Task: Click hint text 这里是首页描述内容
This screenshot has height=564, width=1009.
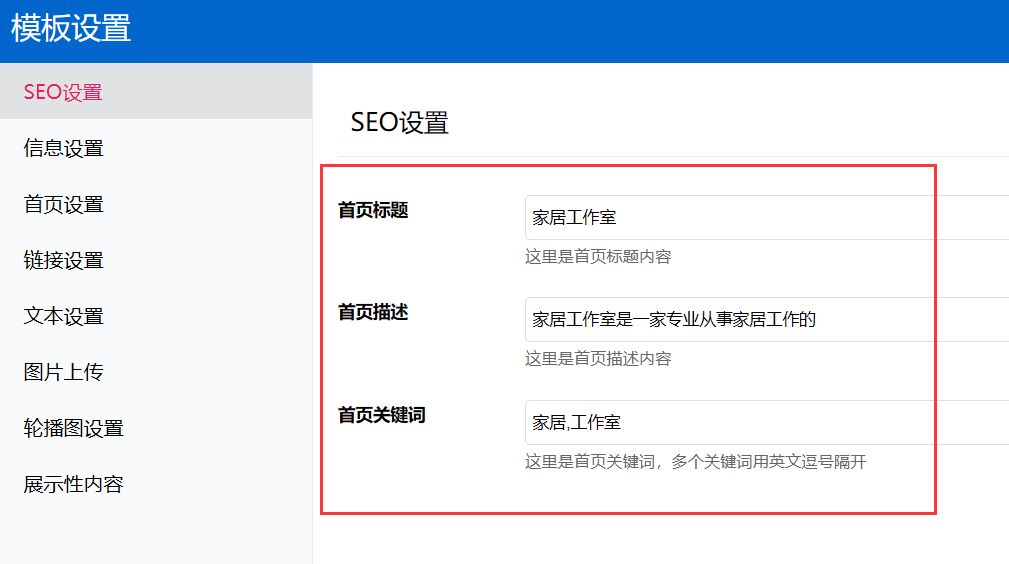Action: pyautogui.click(x=598, y=359)
